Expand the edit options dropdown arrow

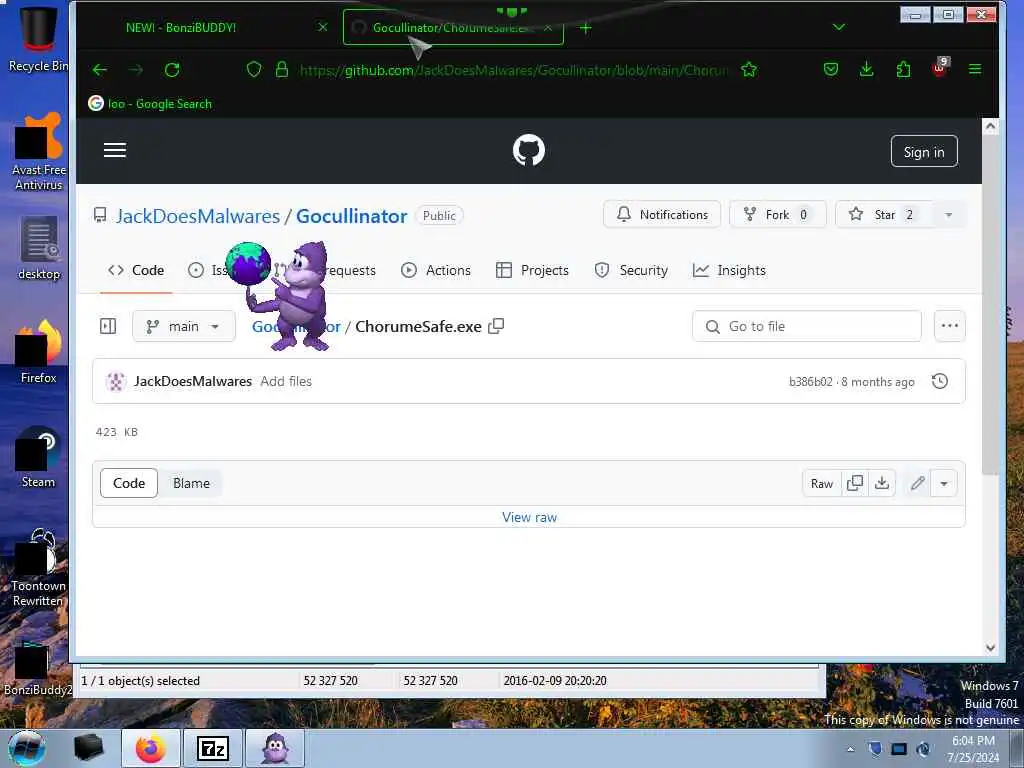[944, 484]
